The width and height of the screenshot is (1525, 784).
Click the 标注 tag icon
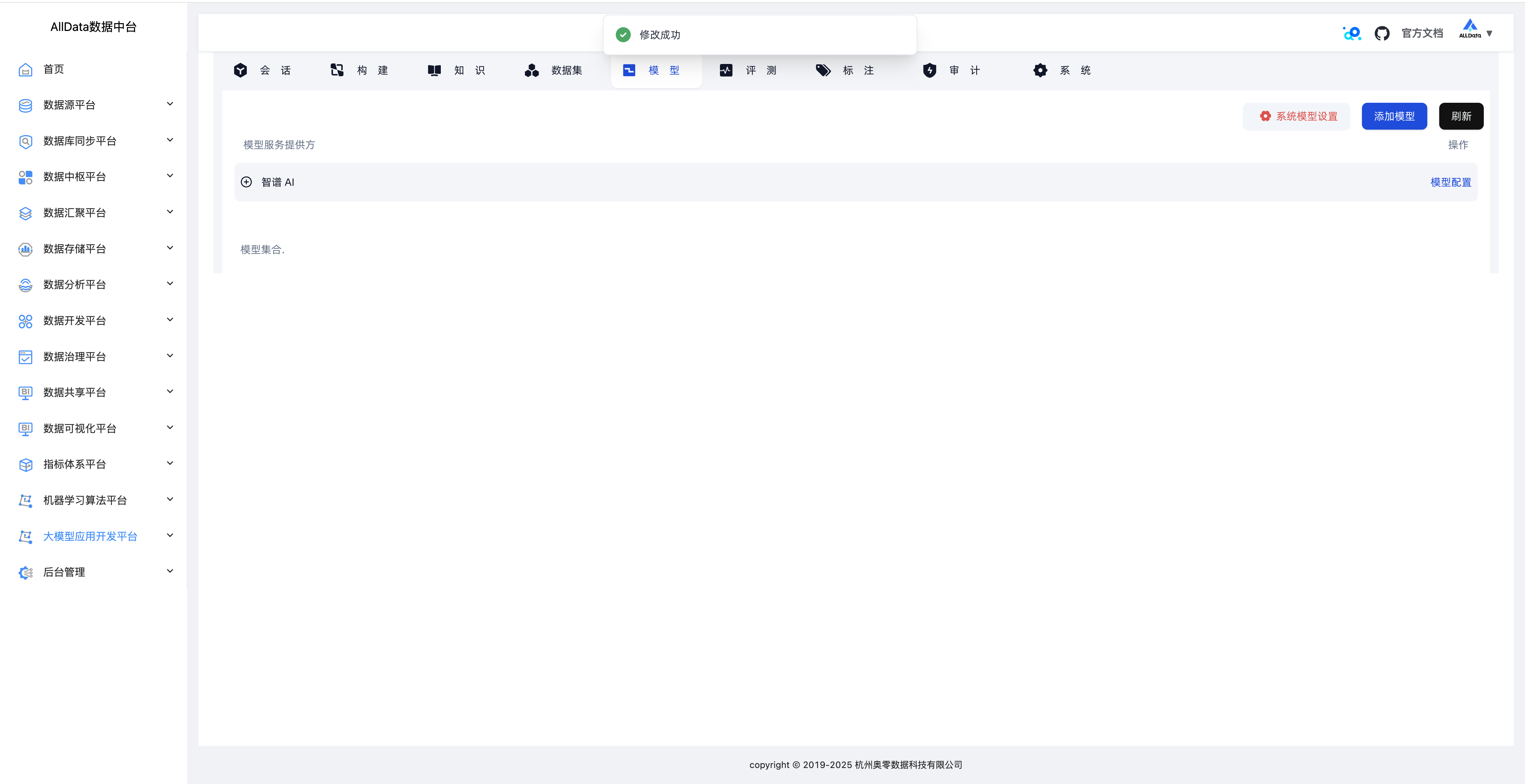point(823,70)
